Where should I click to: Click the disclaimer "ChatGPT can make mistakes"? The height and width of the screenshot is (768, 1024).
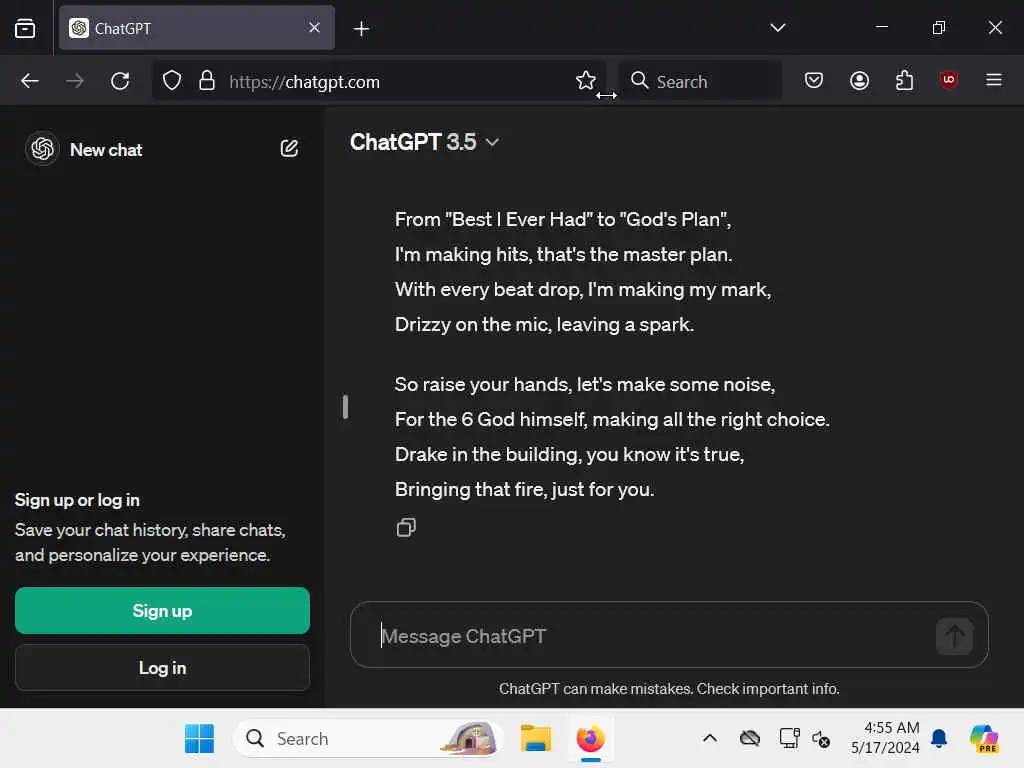click(595, 689)
